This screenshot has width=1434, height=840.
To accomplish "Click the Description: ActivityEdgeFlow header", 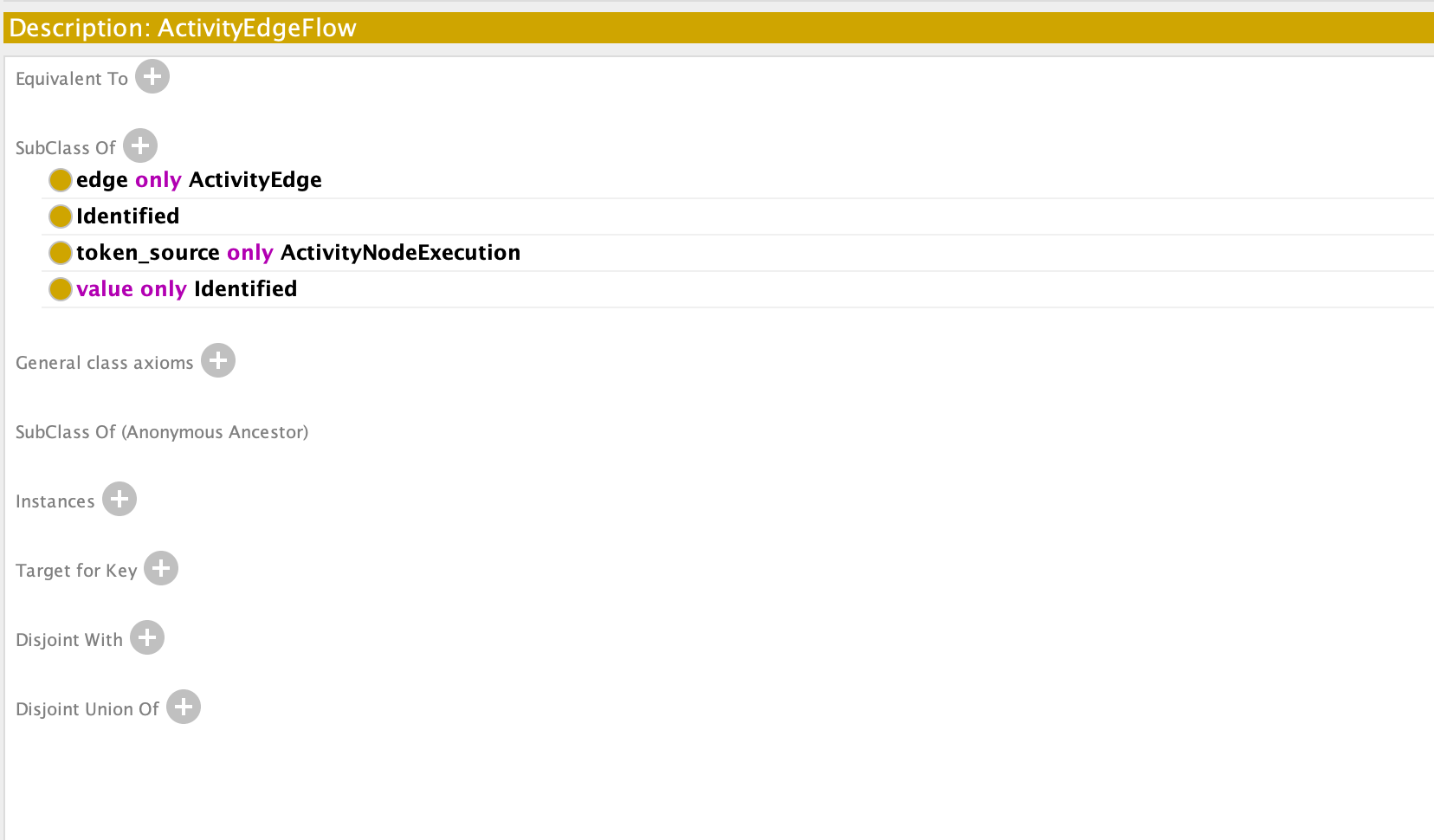I will point(182,27).
